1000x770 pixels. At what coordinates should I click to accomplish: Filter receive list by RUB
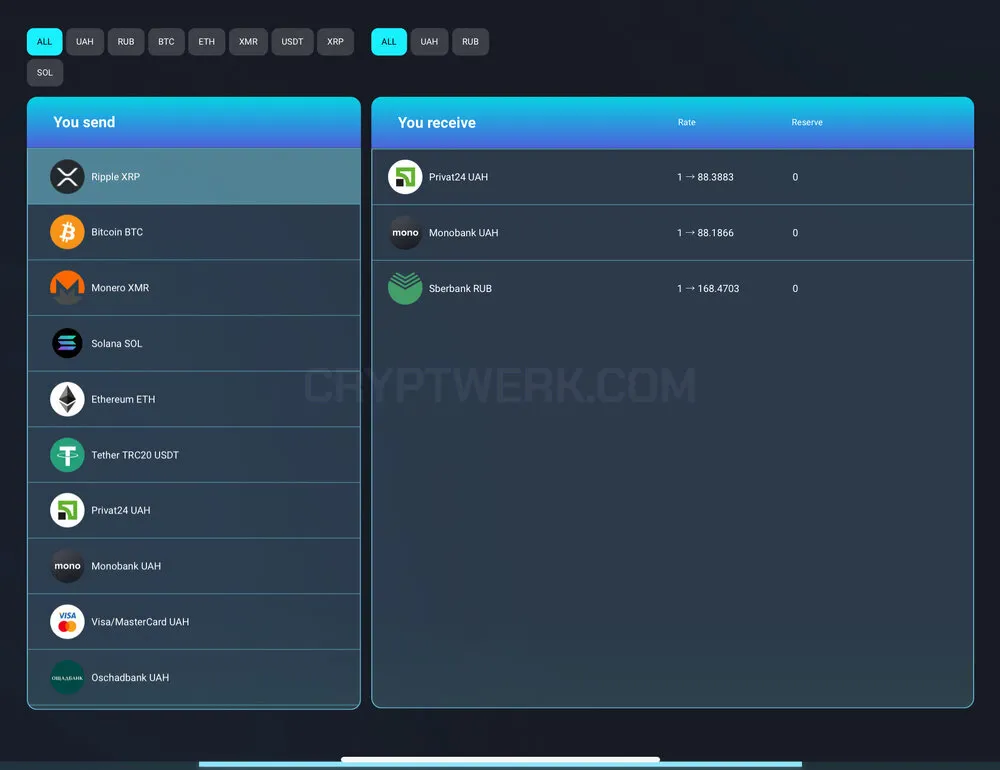pyautogui.click(x=470, y=41)
